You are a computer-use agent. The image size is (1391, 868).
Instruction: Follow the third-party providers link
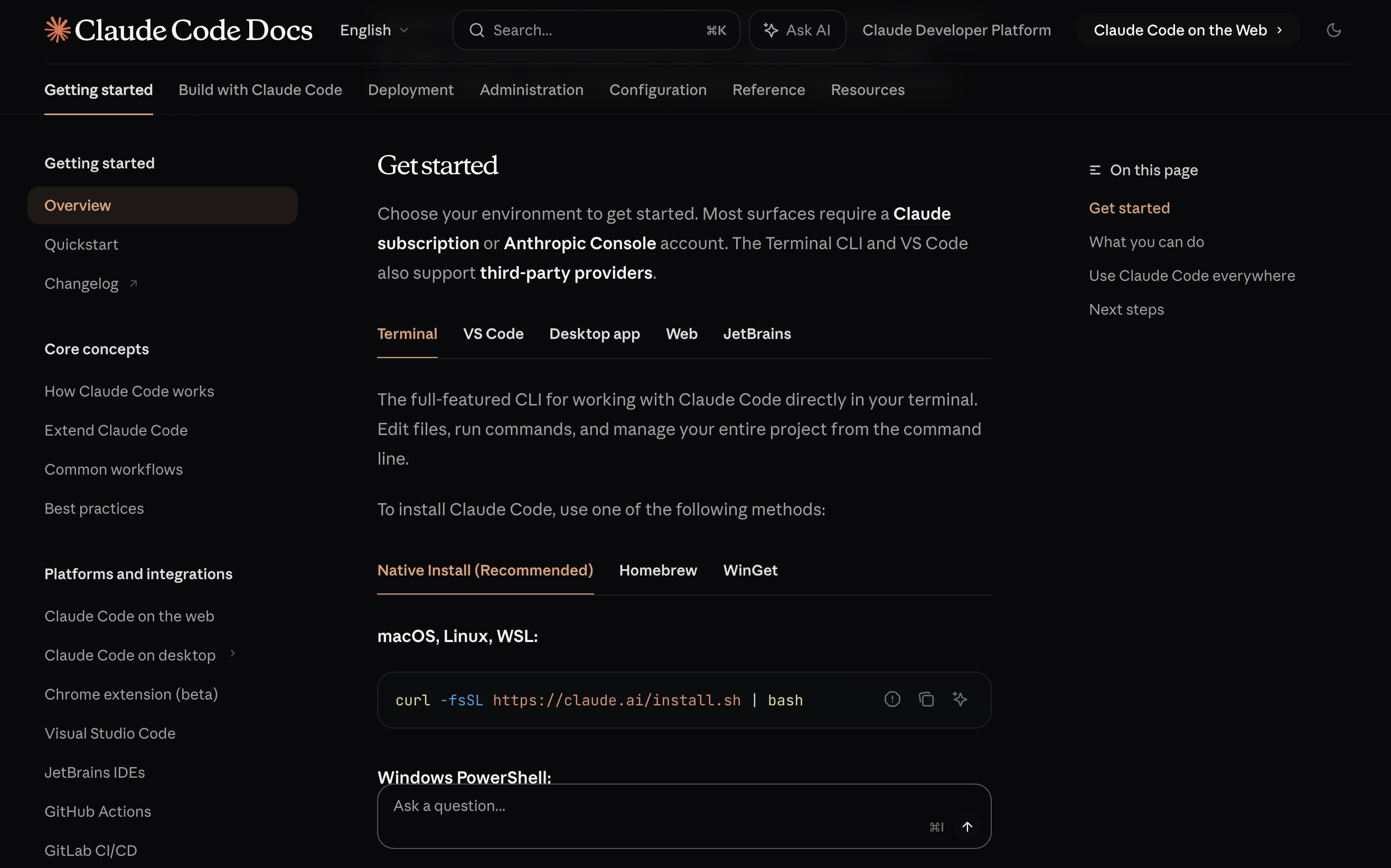tap(566, 272)
